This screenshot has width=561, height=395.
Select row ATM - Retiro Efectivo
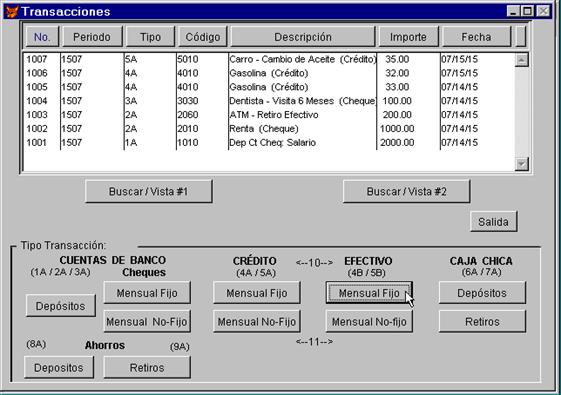(269, 115)
